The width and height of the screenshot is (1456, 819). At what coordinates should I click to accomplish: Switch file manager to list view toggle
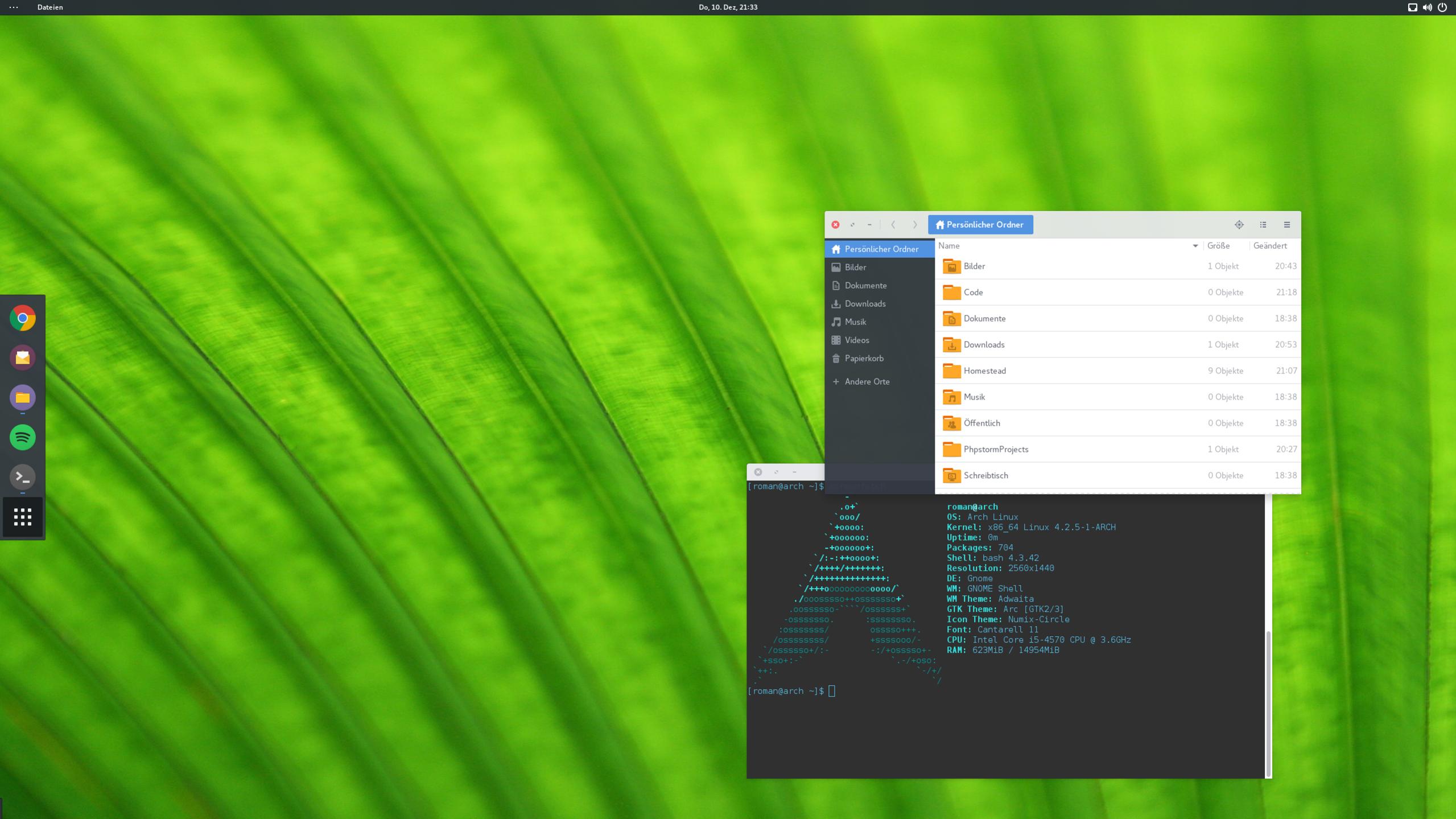pyautogui.click(x=1263, y=225)
